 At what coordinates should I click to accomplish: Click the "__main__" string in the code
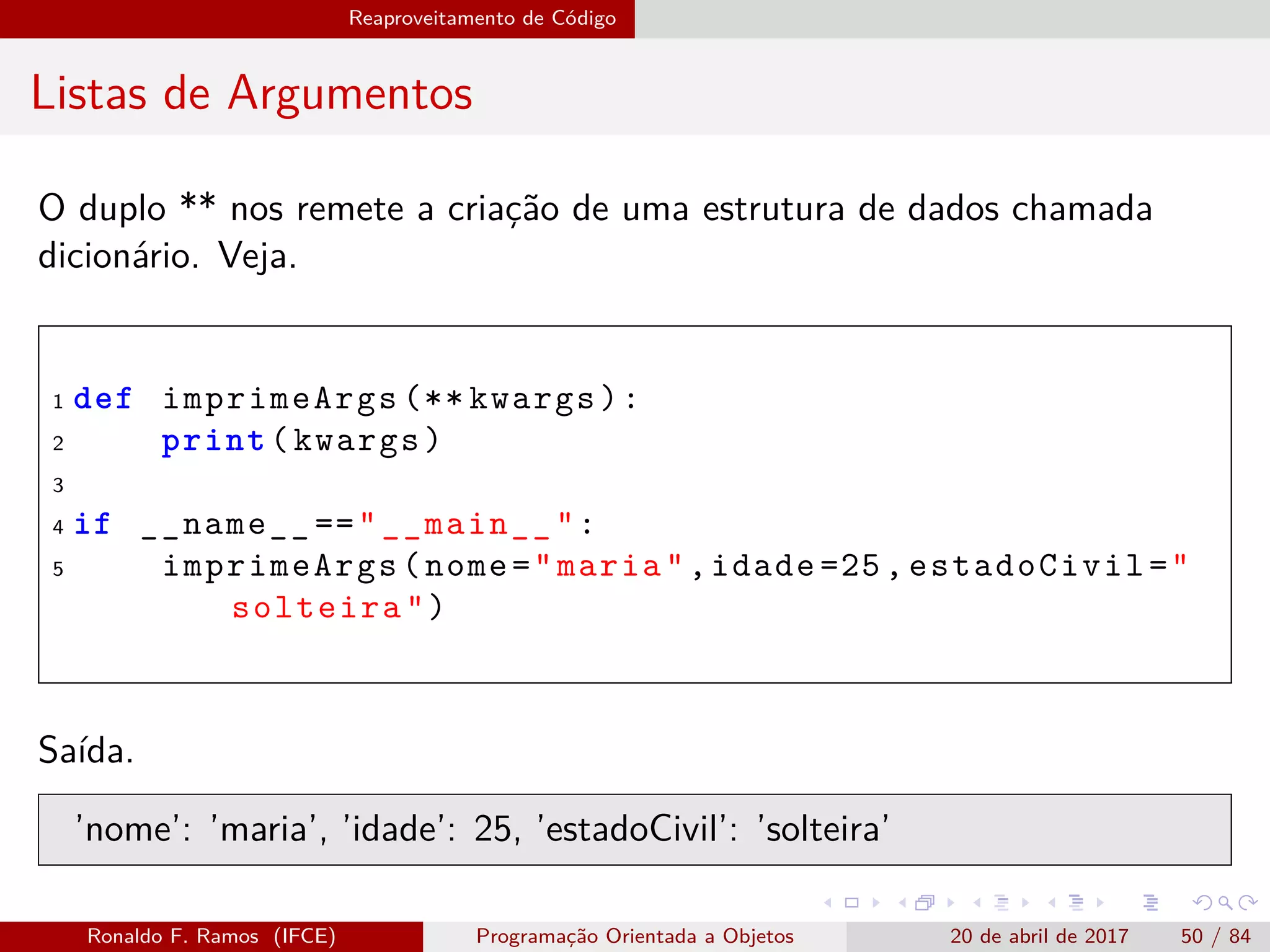(466, 524)
